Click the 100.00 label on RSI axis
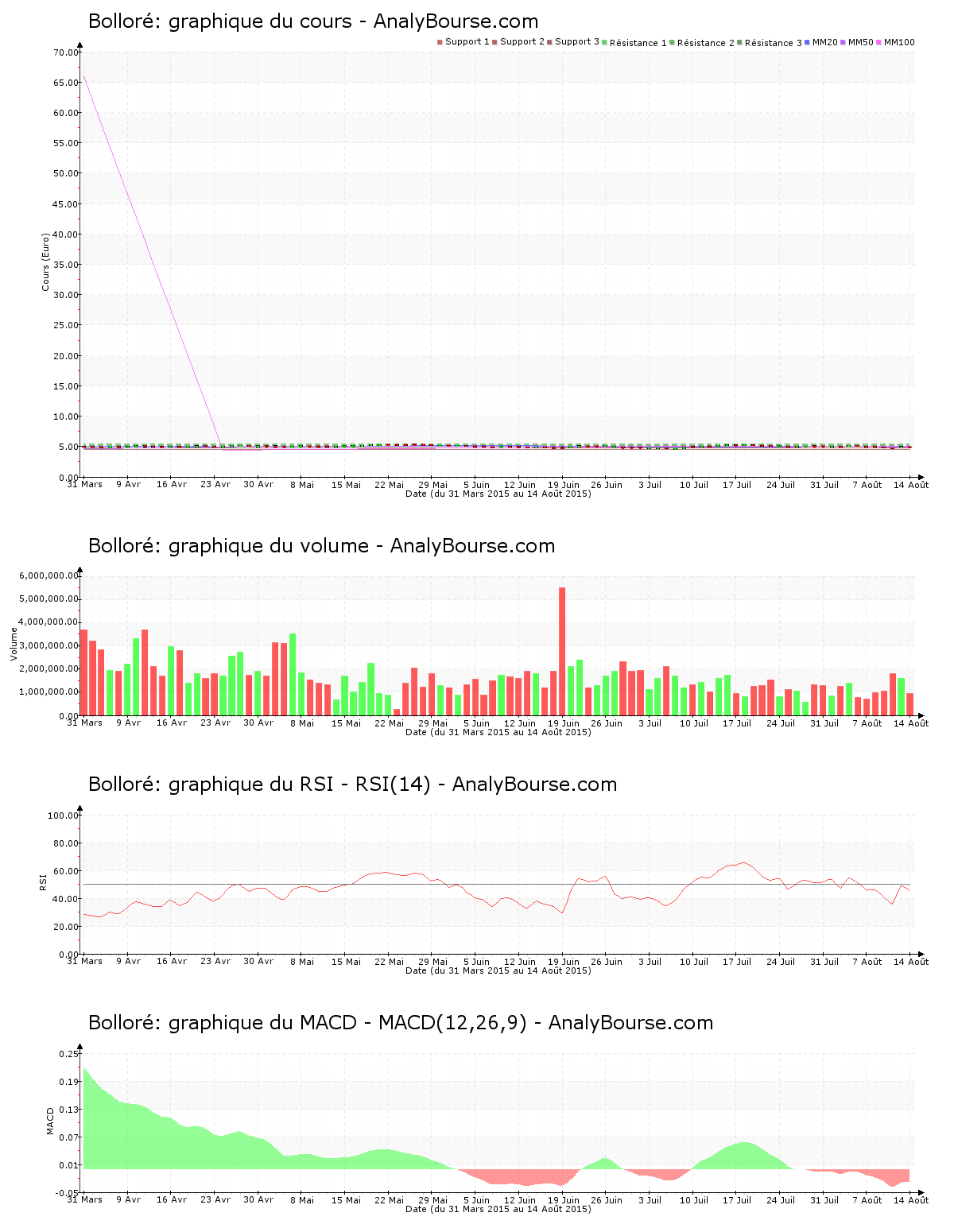The image size is (954, 1232). click(x=63, y=816)
